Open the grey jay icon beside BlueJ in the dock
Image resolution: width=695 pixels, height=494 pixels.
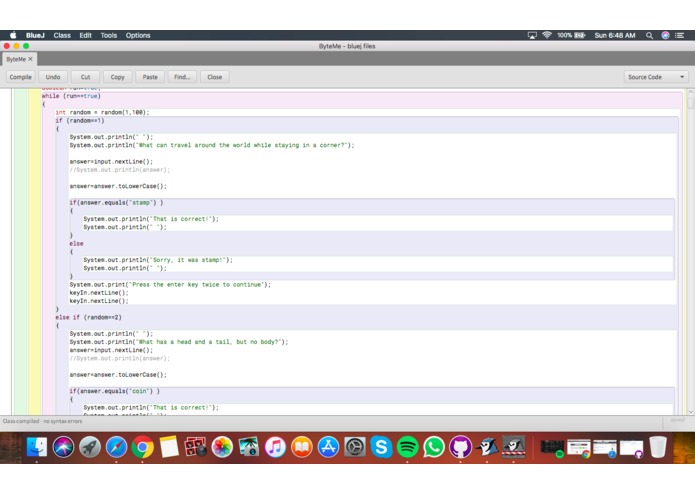514,447
